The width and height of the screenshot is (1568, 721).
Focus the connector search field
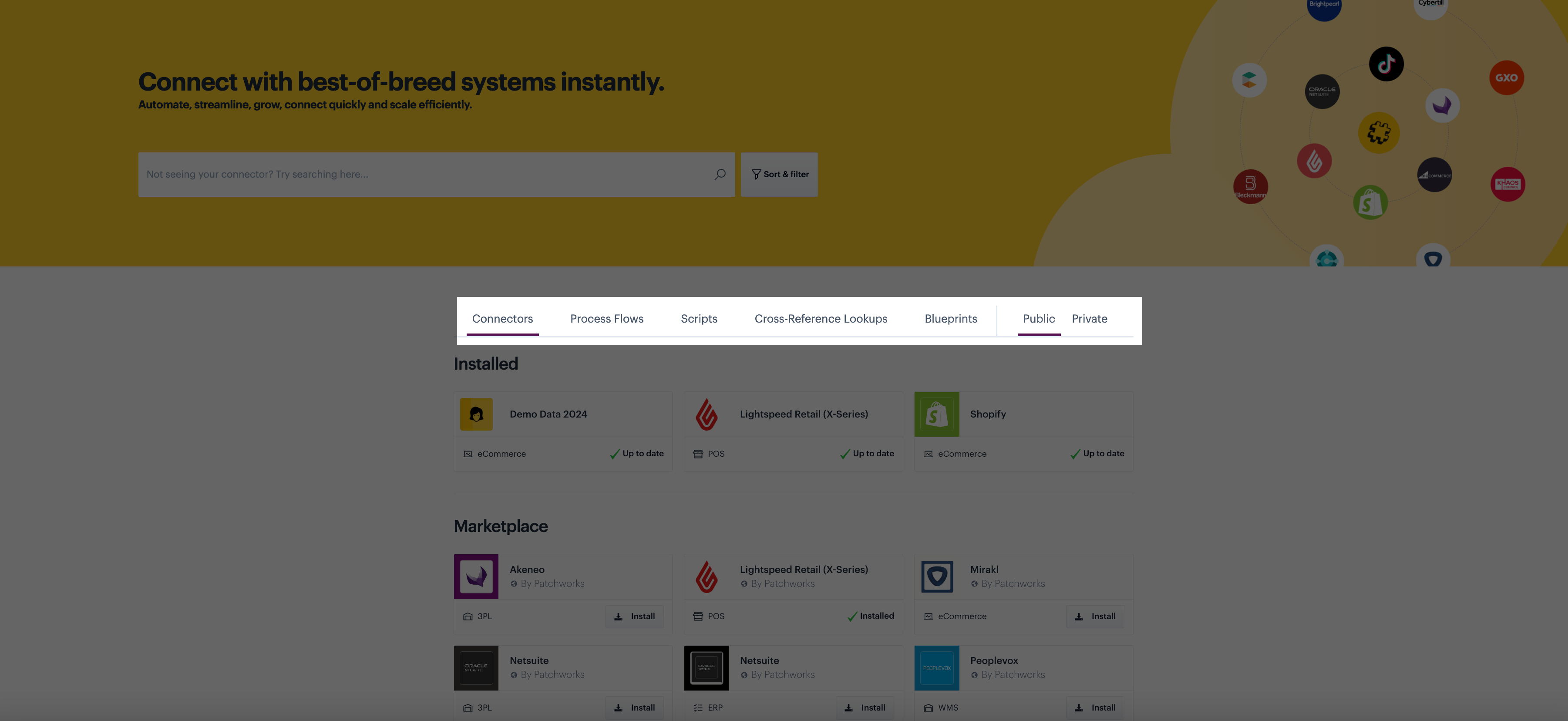coord(437,174)
